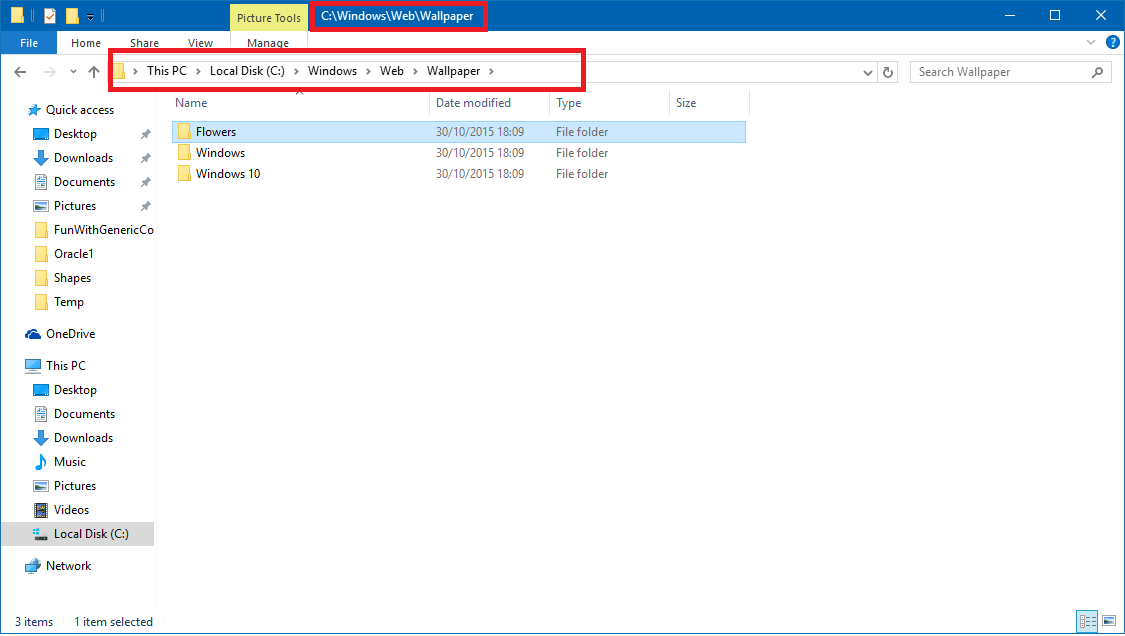Click the Windows breadcrumb in the address bar

pyautogui.click(x=332, y=71)
